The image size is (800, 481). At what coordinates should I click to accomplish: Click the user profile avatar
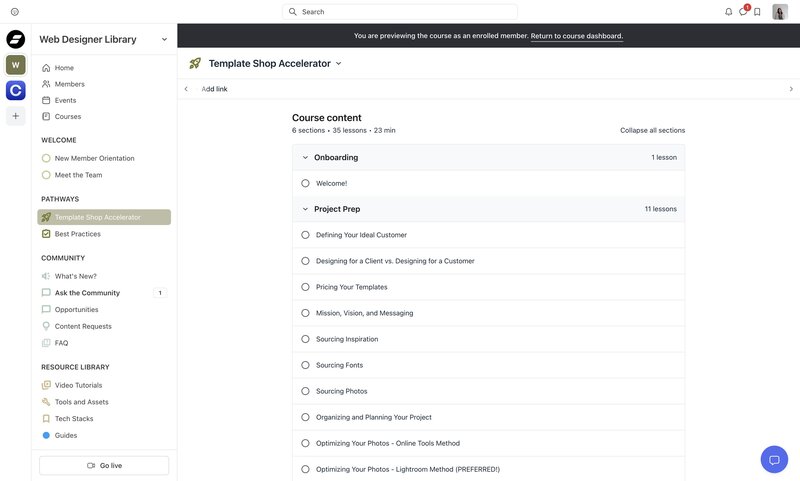click(780, 12)
